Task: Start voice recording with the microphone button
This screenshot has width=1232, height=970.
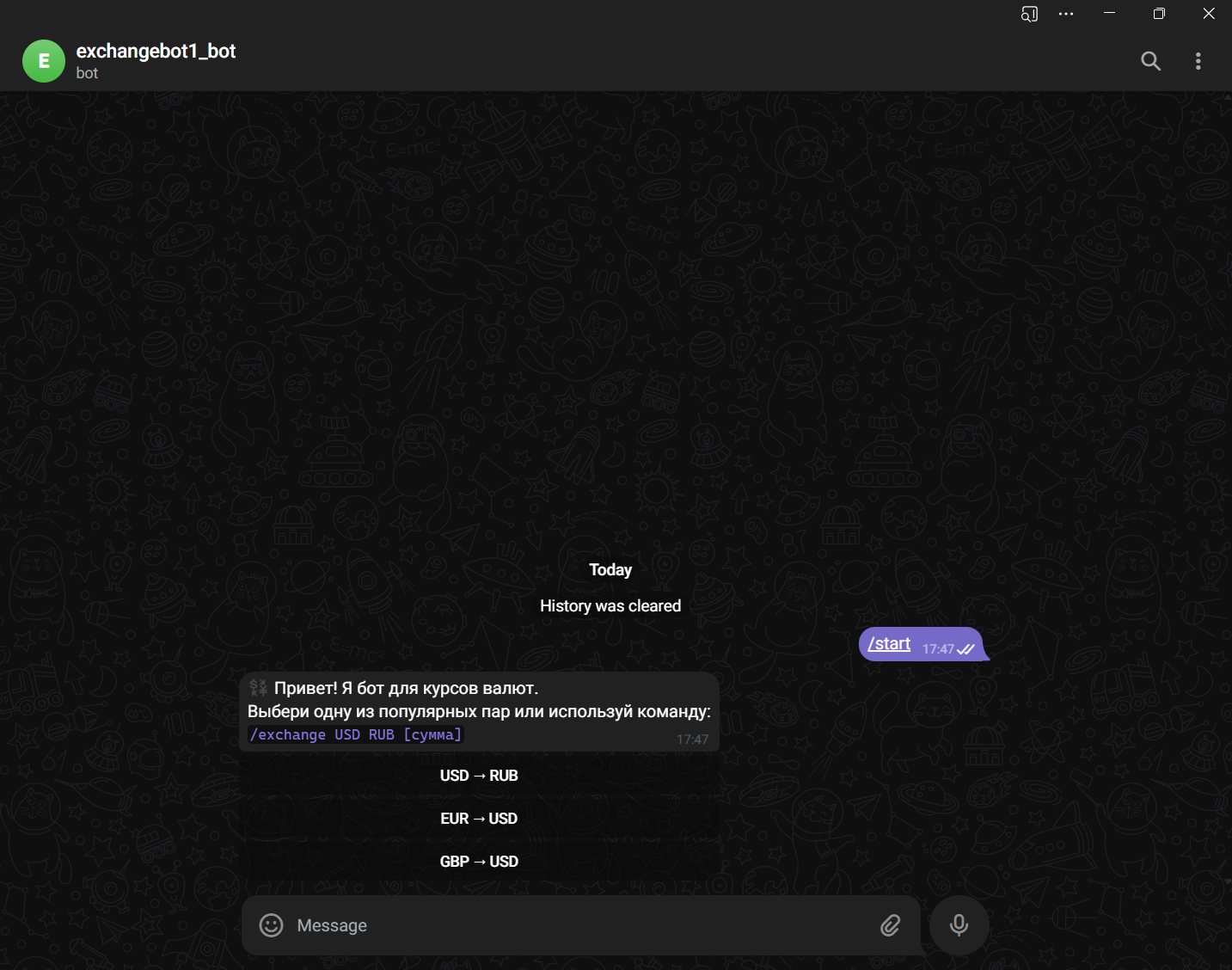Action: (959, 925)
